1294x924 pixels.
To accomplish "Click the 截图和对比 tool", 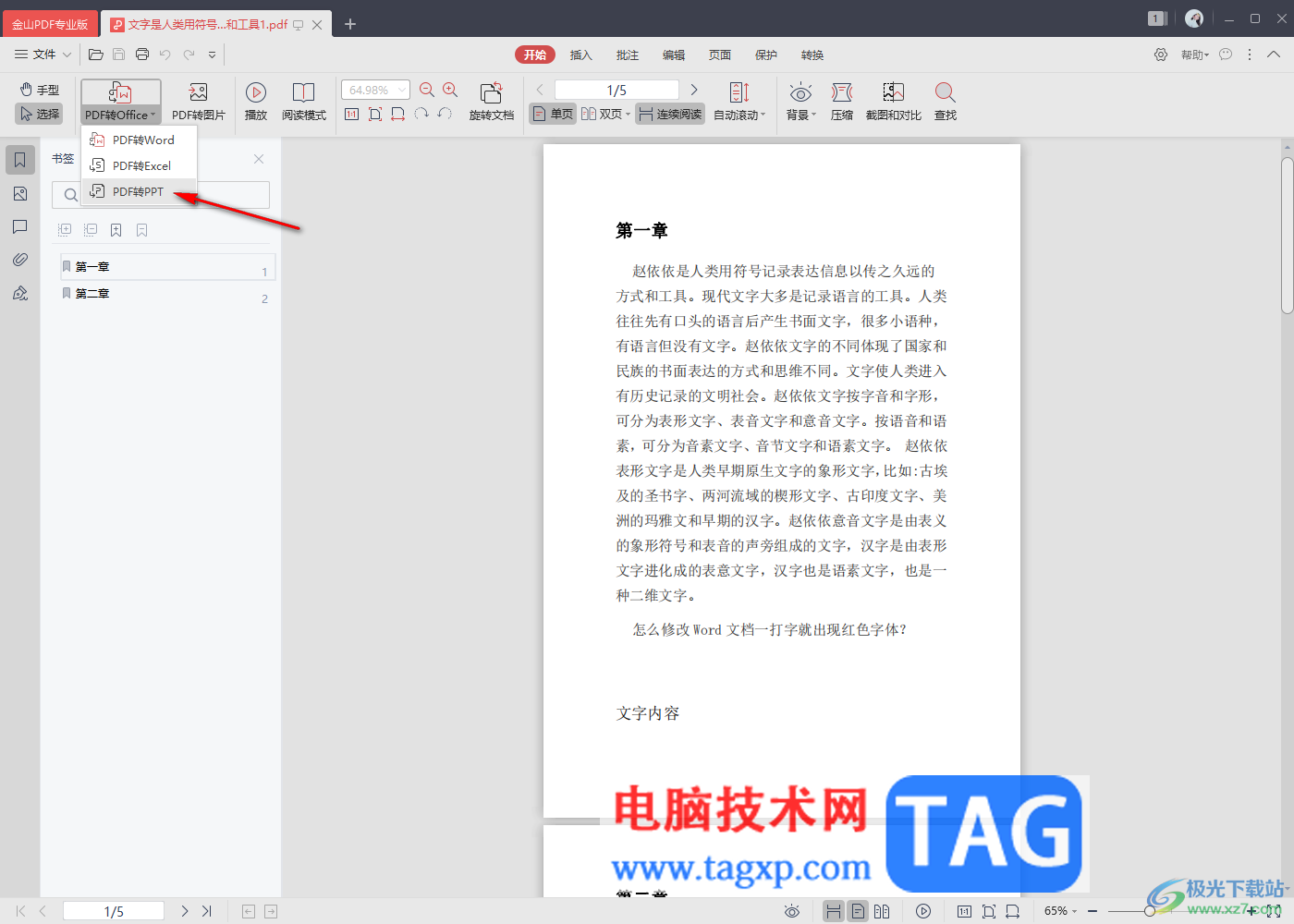I will (893, 102).
